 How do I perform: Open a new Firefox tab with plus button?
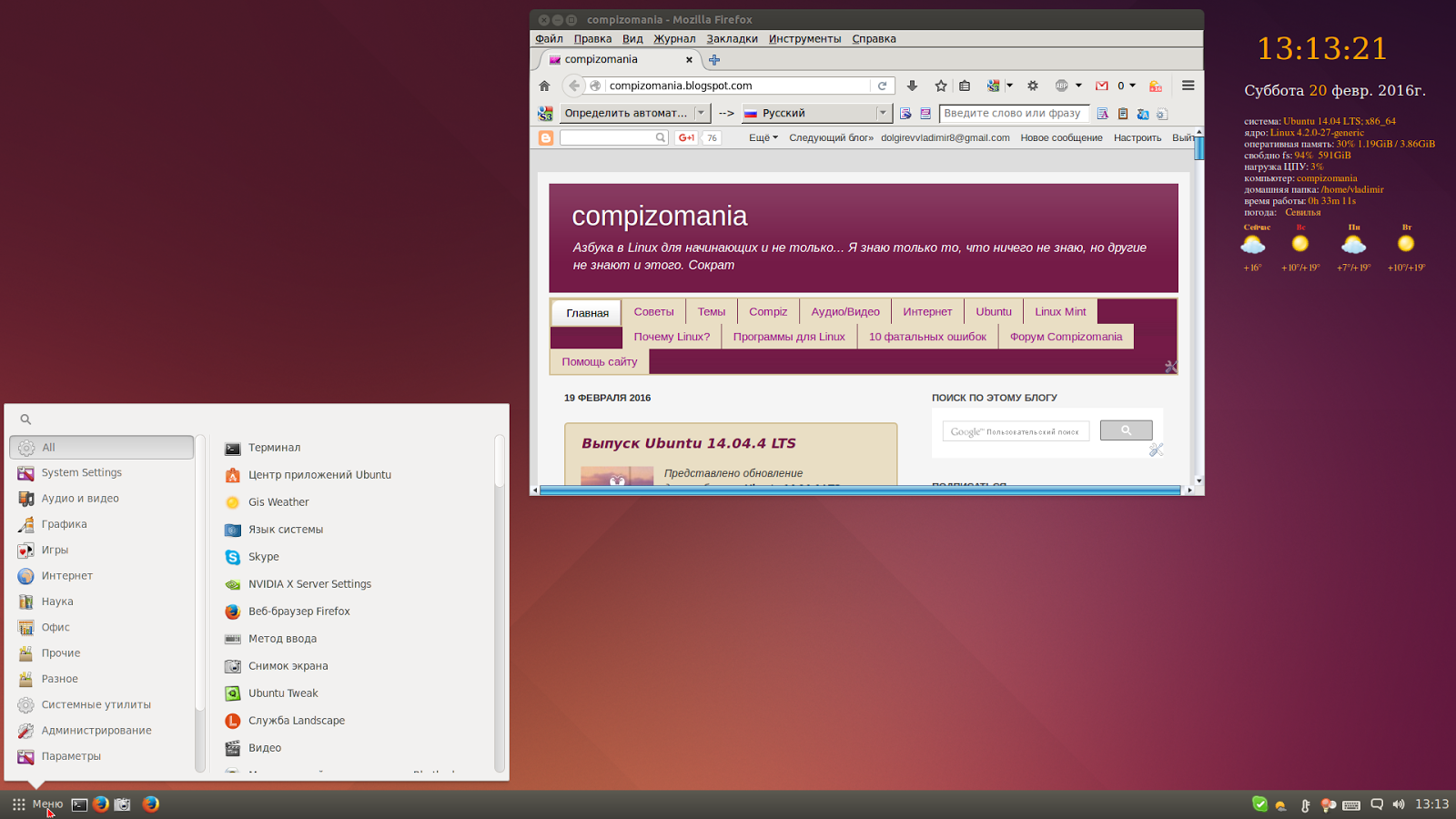point(714,60)
